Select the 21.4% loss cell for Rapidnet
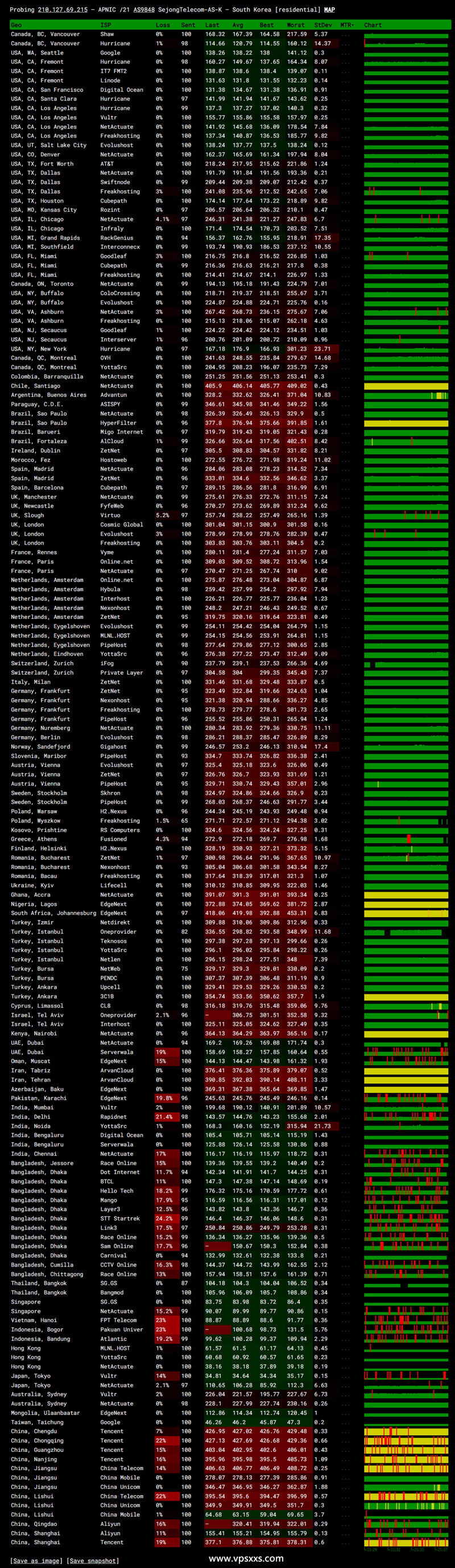The image size is (455, 1568). [167, 1117]
